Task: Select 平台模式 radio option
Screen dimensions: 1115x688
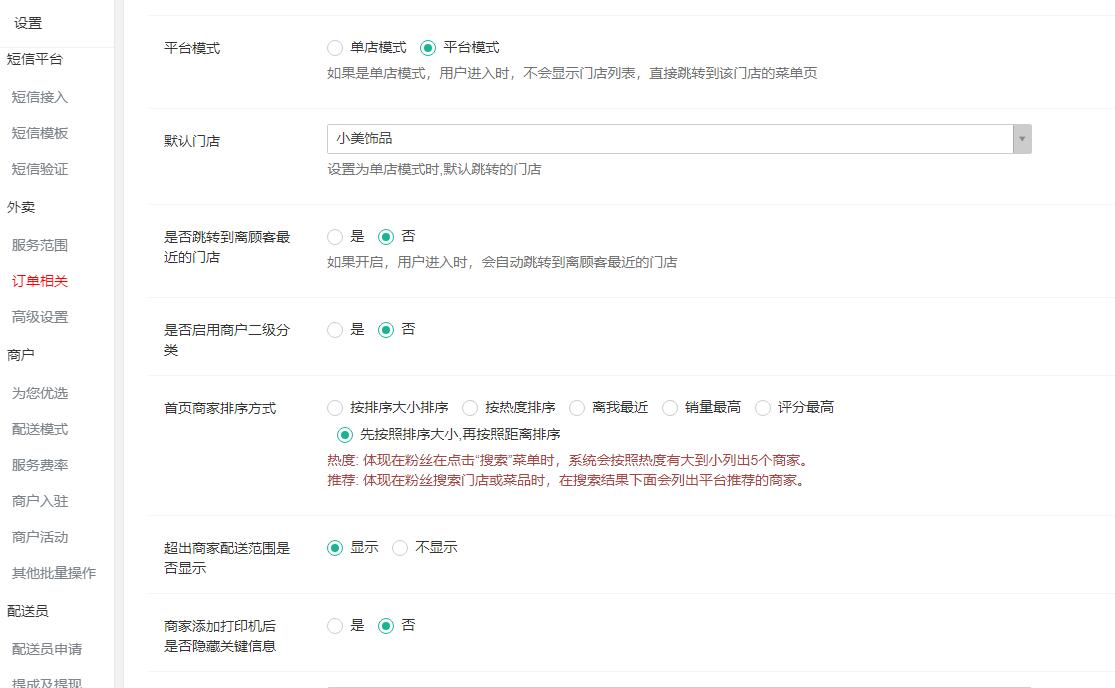Action: (427, 48)
